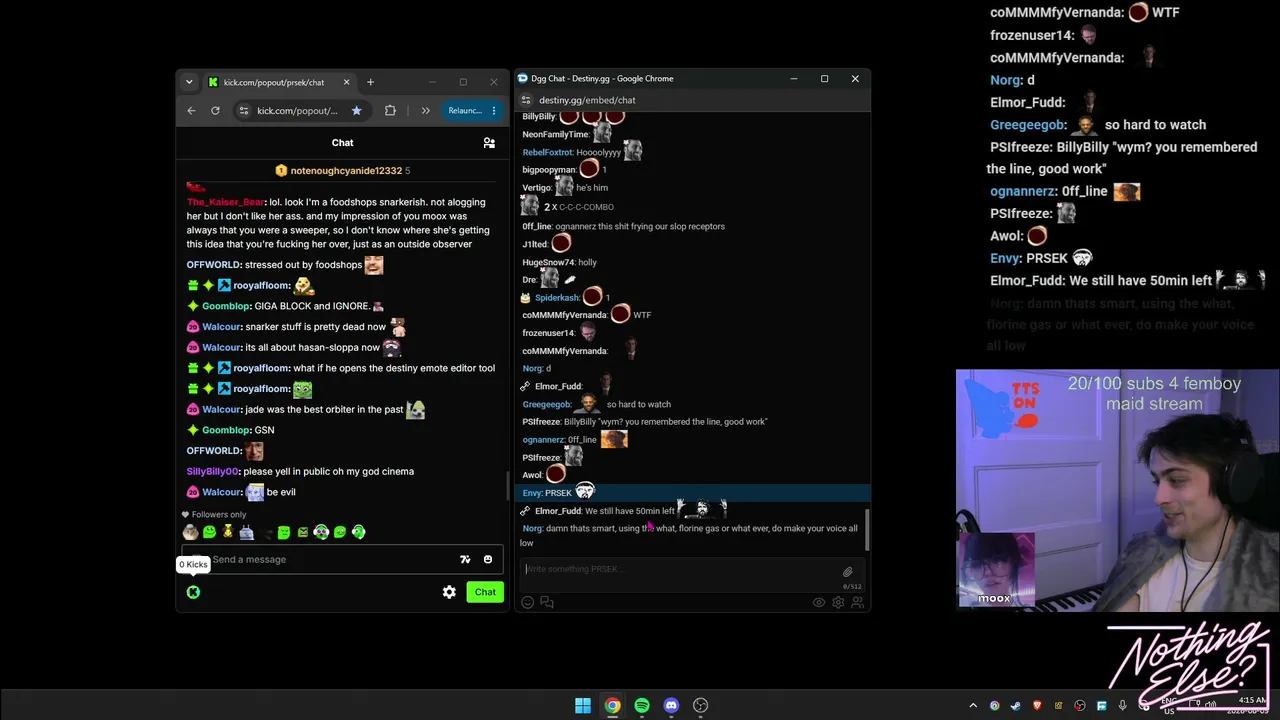Click the Kick address bar URL
This screenshot has width=1280, height=720.
297,111
